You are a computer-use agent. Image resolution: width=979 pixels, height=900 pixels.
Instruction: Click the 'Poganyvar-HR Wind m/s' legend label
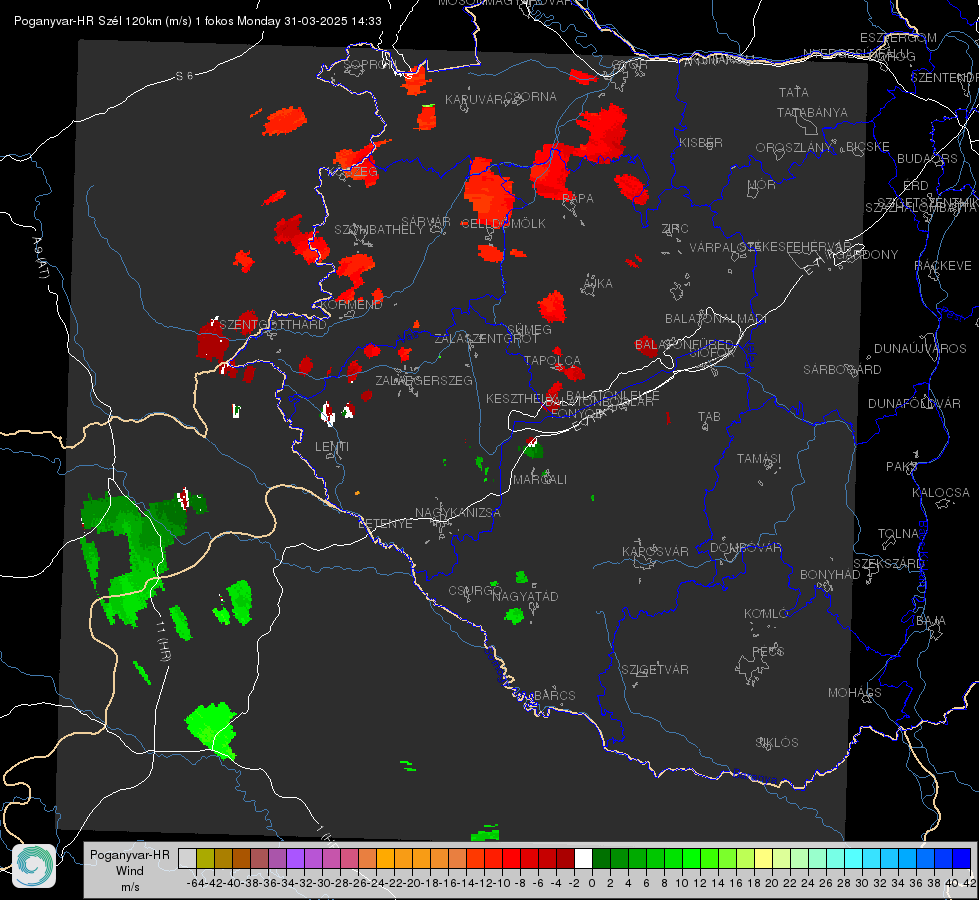(x=130, y=871)
